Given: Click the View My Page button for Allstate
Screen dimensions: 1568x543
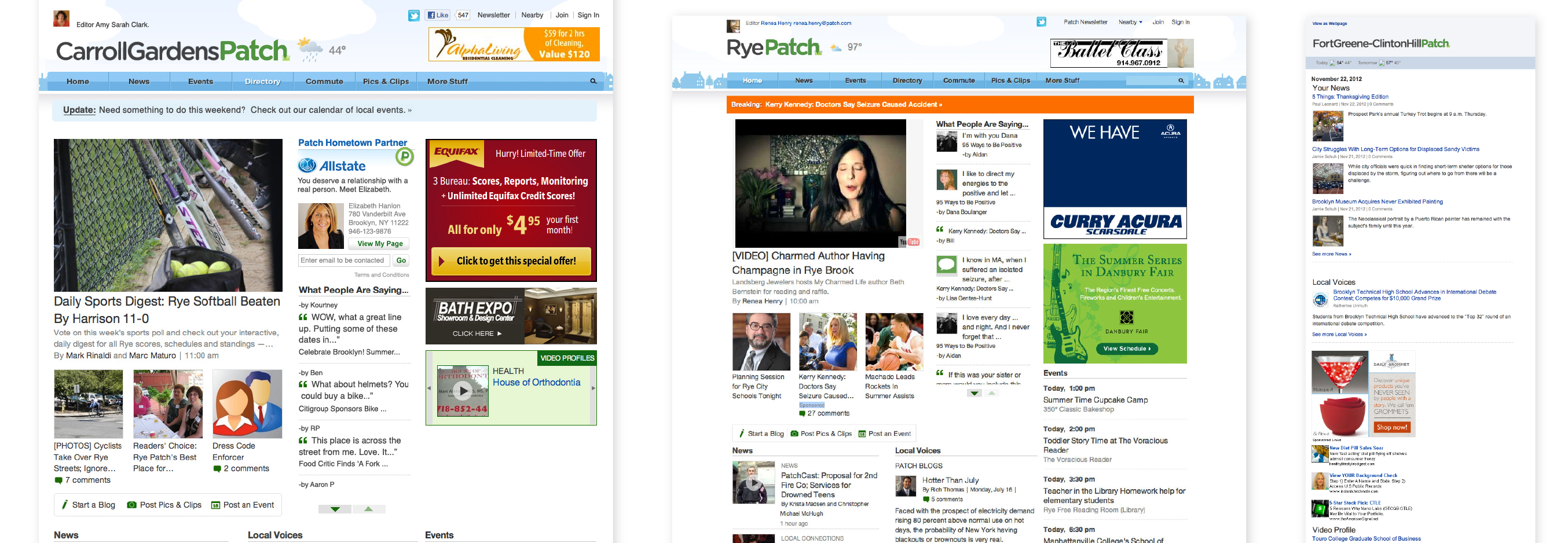Looking at the screenshot, I should (x=379, y=244).
